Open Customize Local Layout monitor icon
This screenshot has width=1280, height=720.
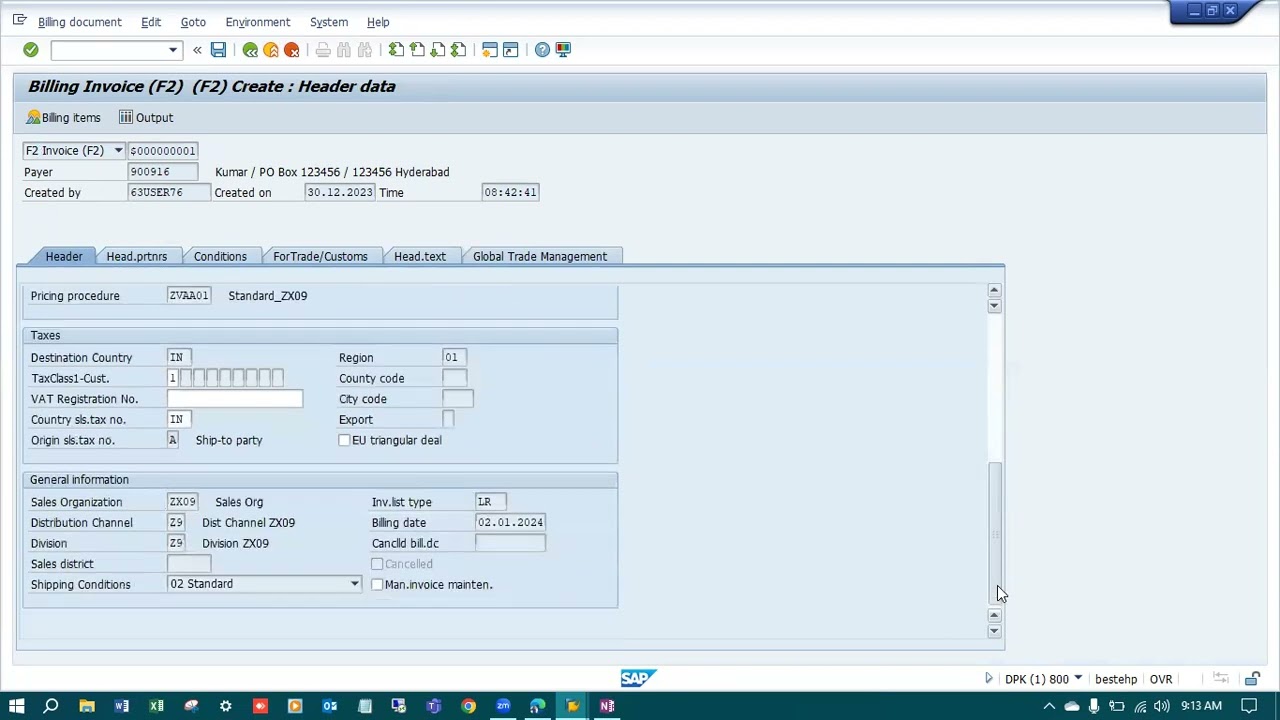(563, 50)
